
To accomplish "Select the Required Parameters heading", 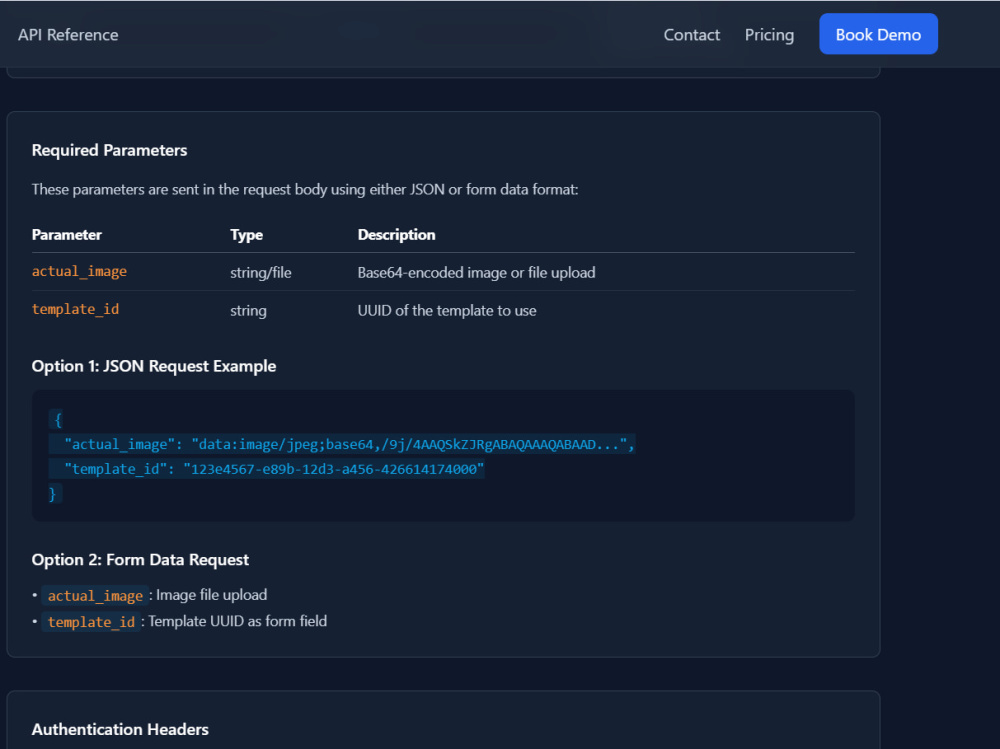I will click(109, 151).
